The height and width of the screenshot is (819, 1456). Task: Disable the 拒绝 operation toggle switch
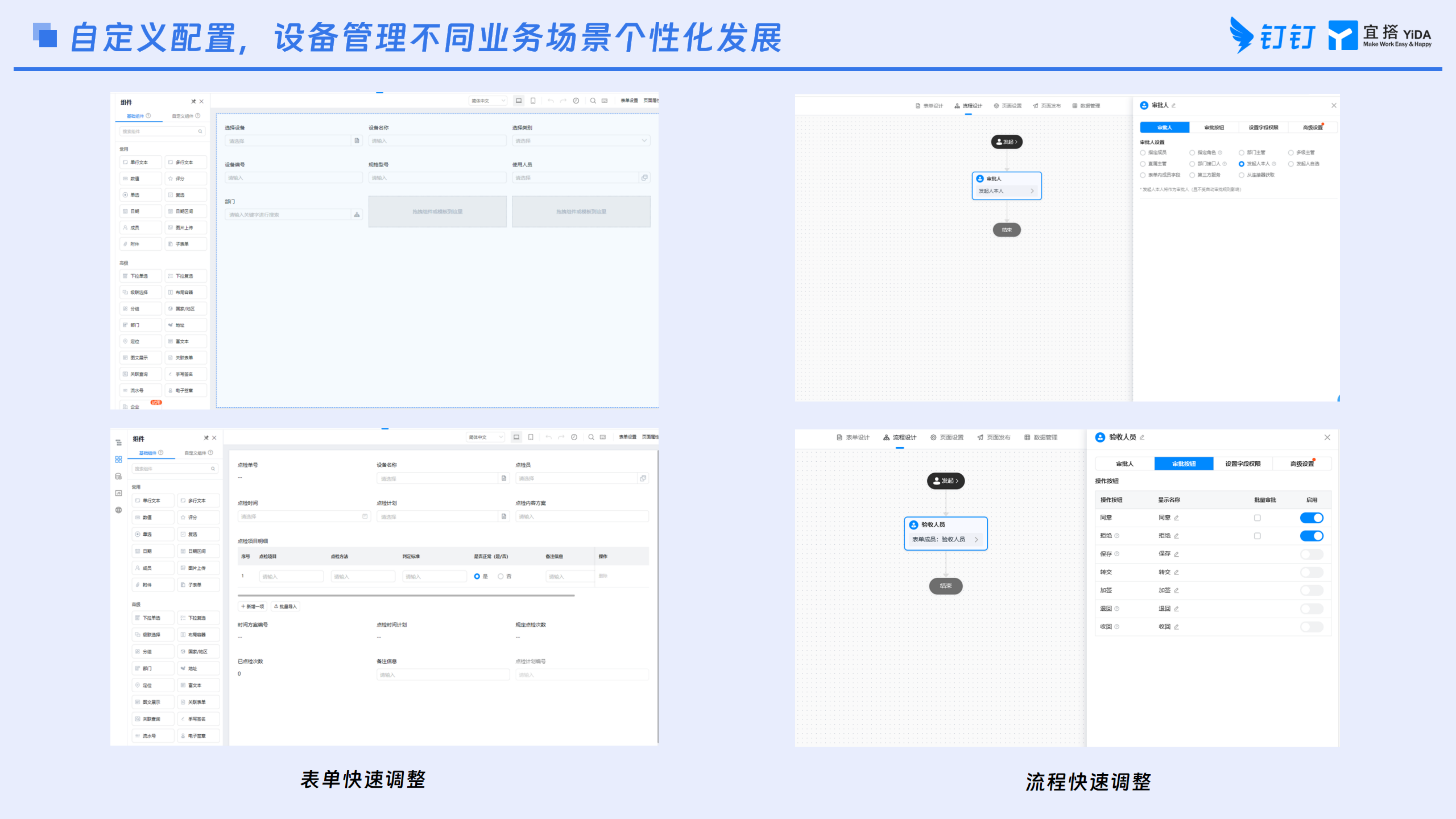pyautogui.click(x=1312, y=536)
